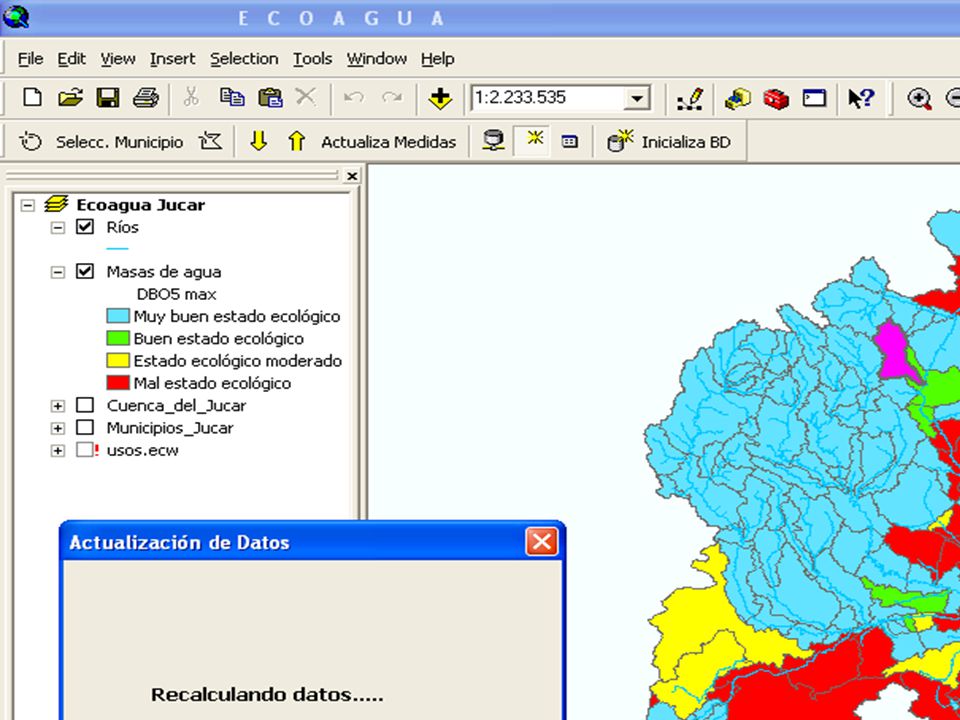Expand the Cuenca_del_Jucar layer
This screenshot has width=960, height=720.
click(x=58, y=406)
